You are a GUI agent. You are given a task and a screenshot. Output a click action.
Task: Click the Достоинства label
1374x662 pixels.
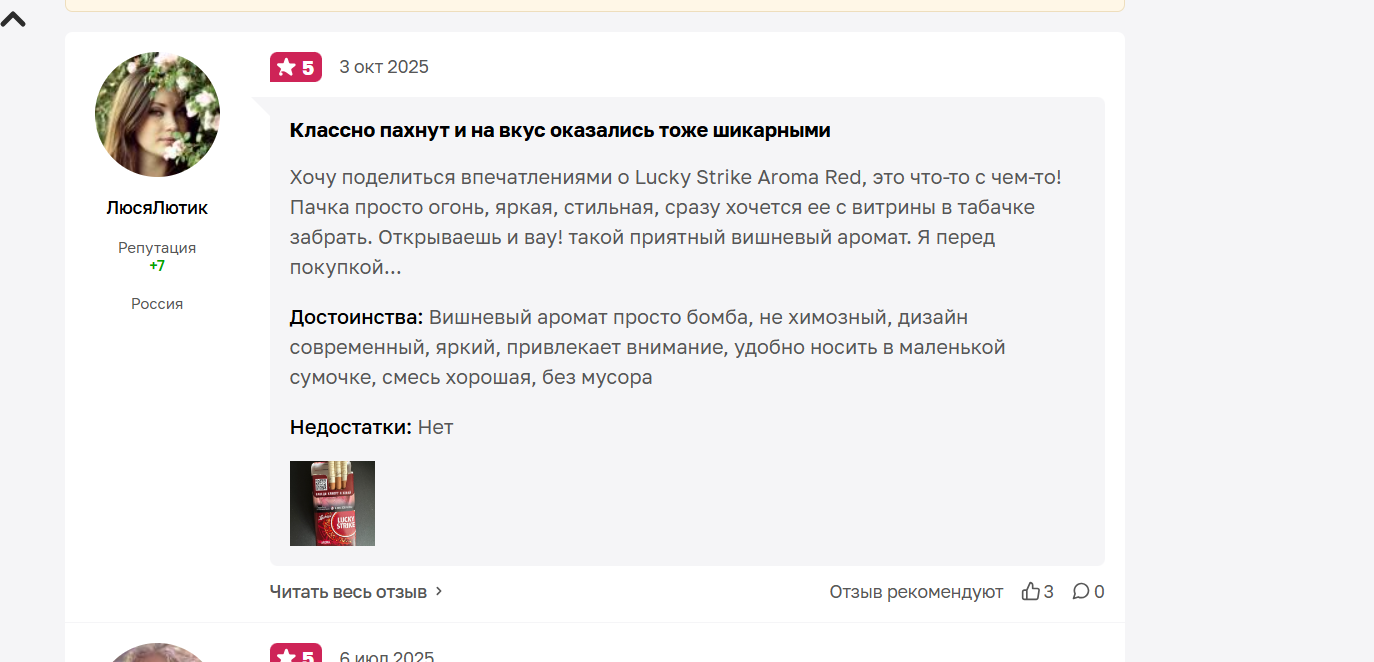357,317
